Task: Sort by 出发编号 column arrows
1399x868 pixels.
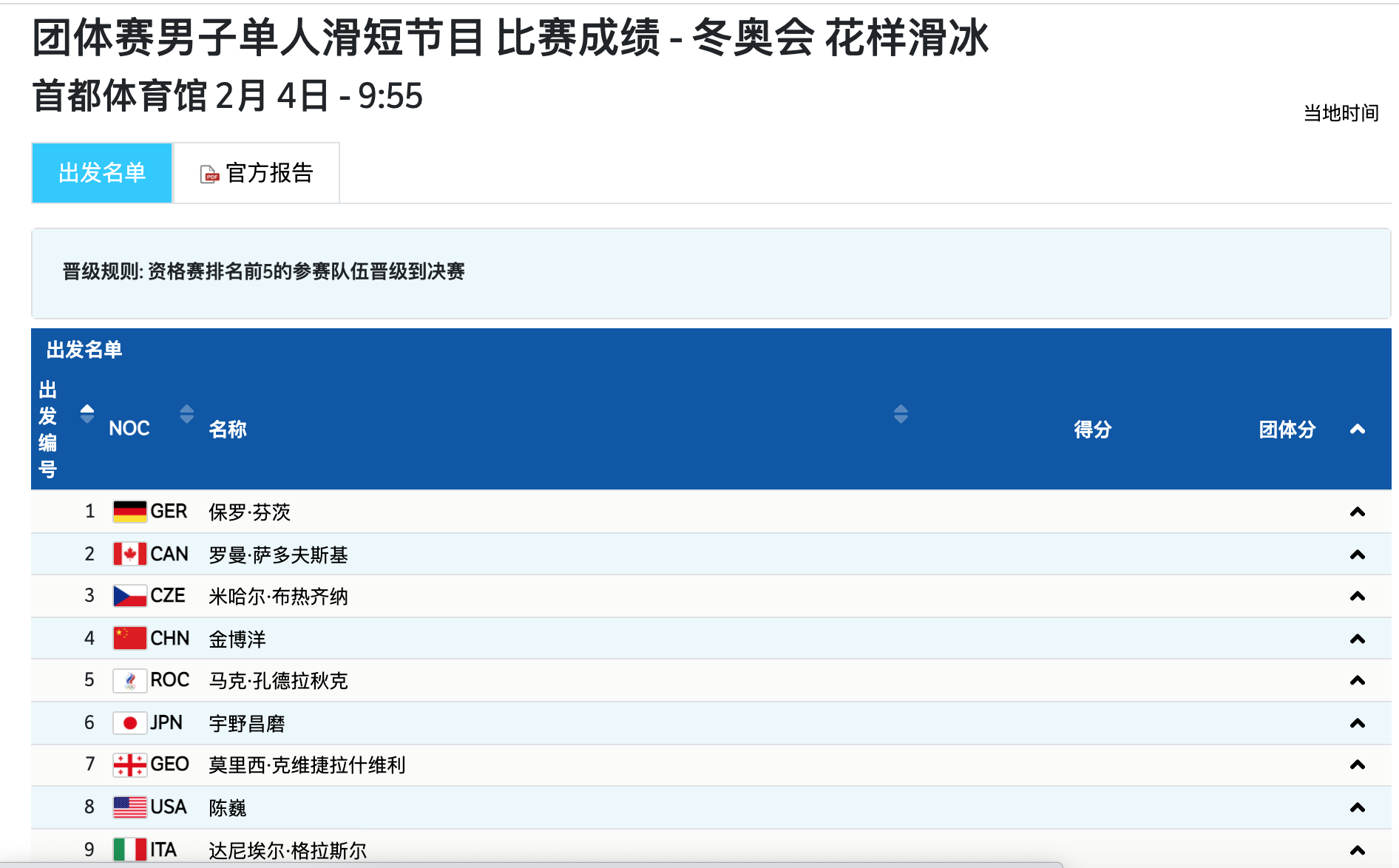Action: click(87, 414)
